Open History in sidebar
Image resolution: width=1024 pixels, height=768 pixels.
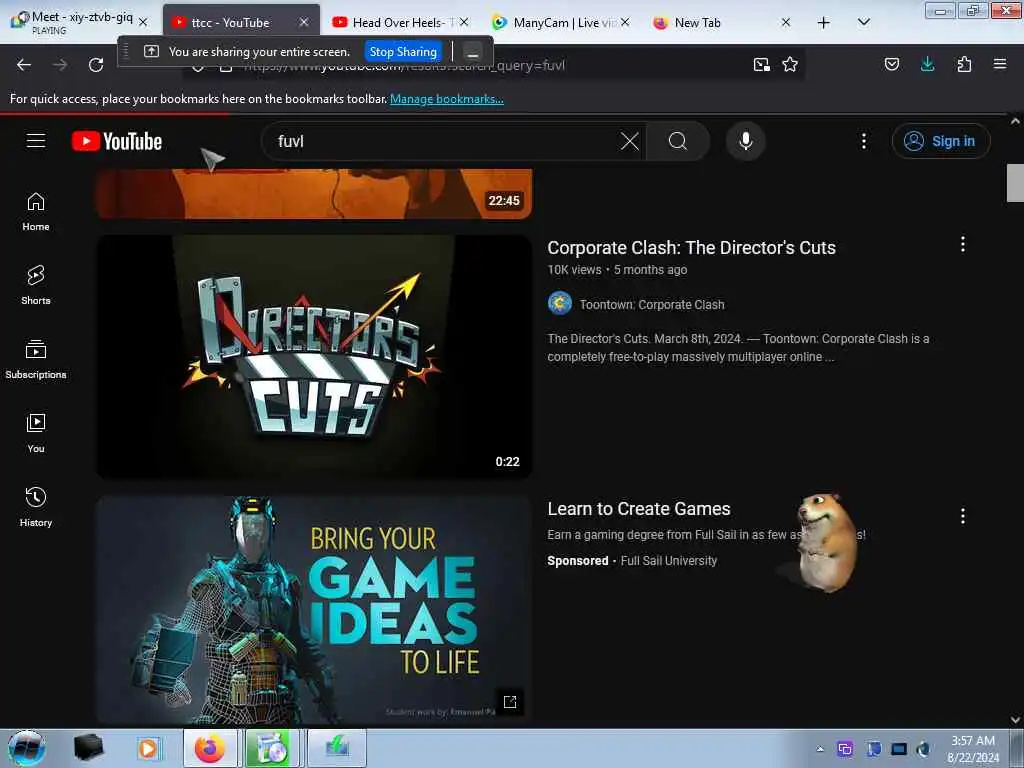tap(36, 507)
